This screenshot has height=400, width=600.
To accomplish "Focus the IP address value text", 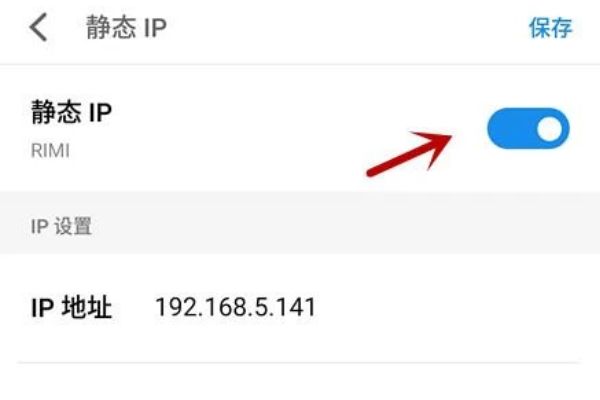I will pyautogui.click(x=235, y=307).
